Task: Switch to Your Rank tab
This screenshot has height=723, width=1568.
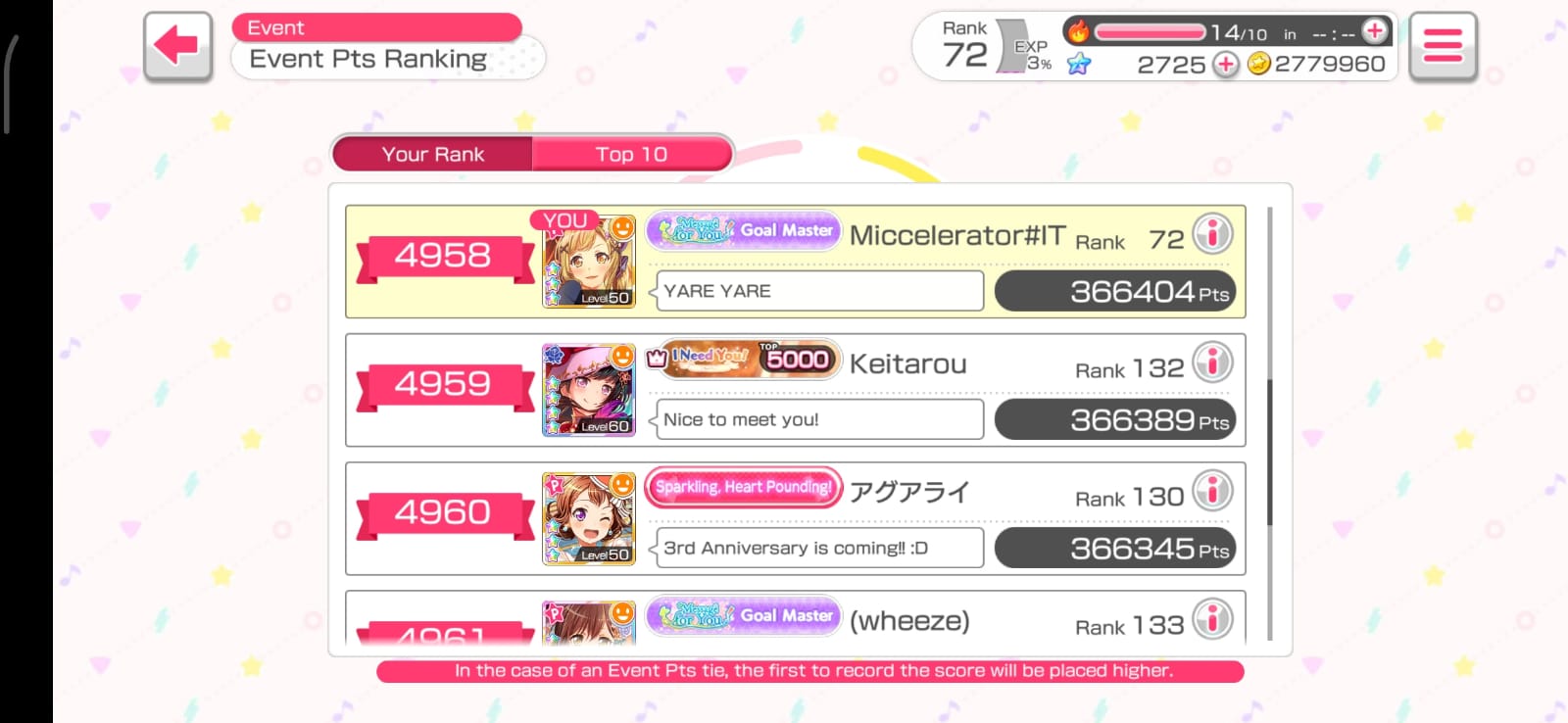Action: point(433,154)
